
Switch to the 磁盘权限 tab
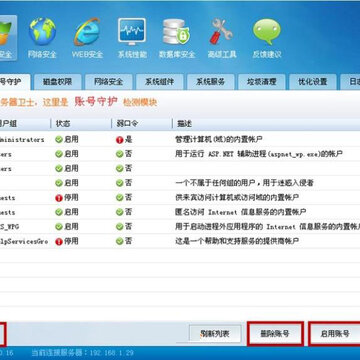point(57,82)
